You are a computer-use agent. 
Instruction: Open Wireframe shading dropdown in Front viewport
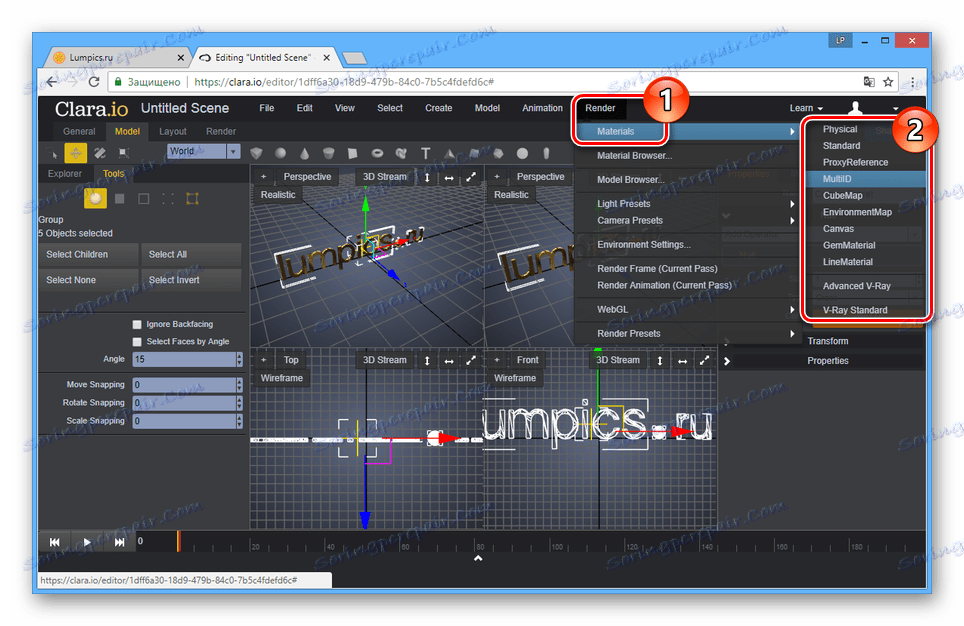click(515, 378)
